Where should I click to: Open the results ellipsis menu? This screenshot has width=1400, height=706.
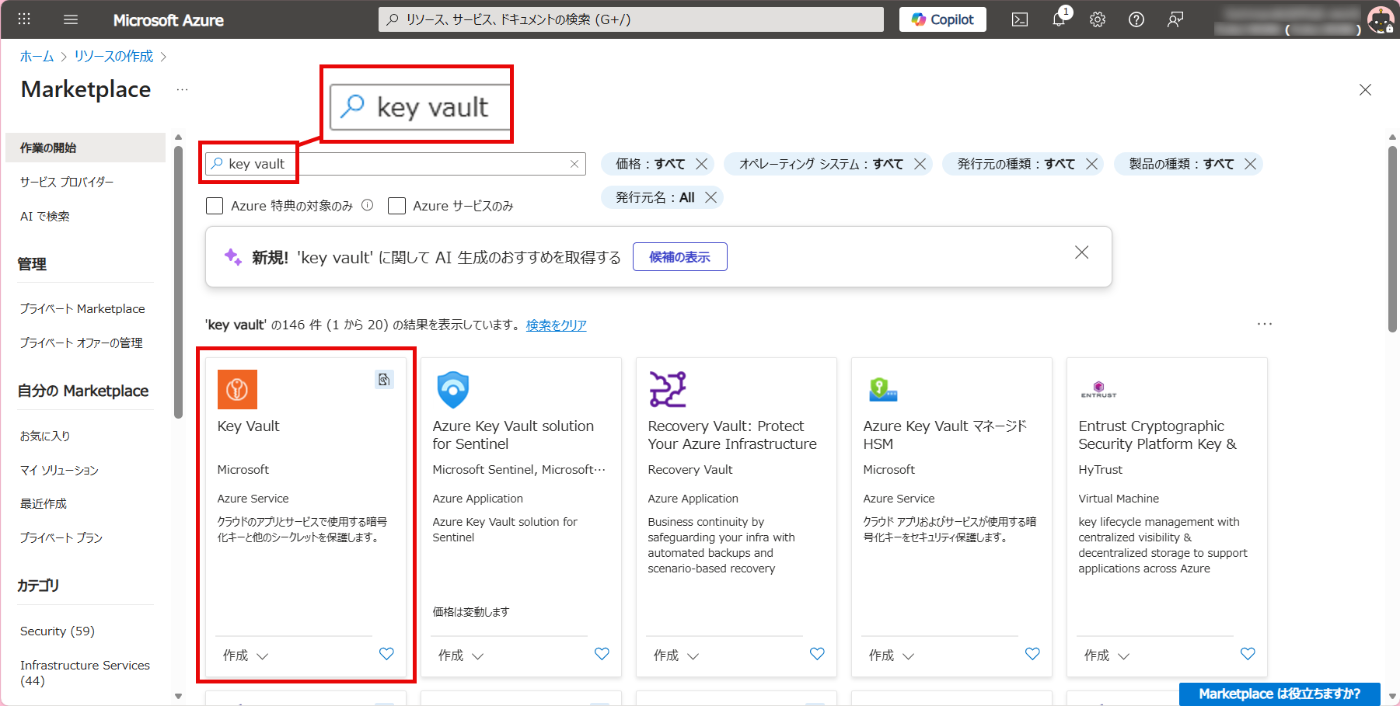tap(1265, 324)
